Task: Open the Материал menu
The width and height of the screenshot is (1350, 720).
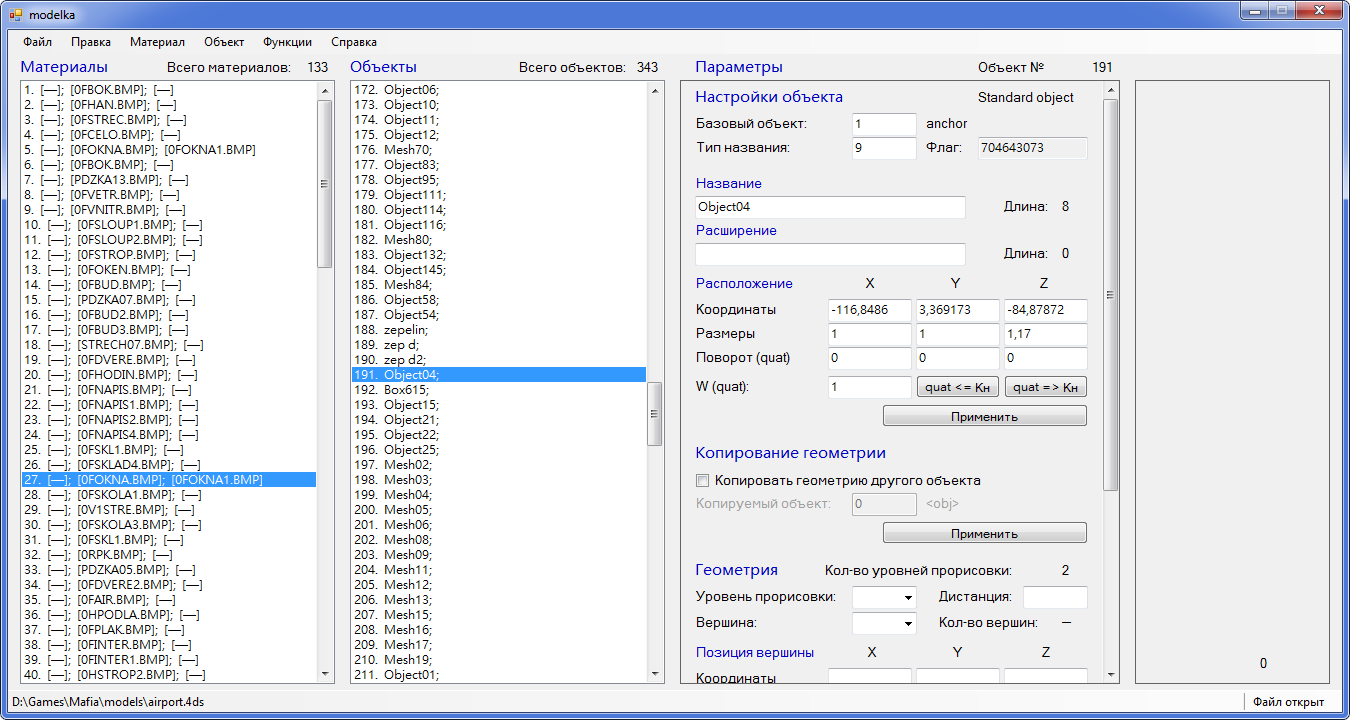Action: (x=157, y=42)
